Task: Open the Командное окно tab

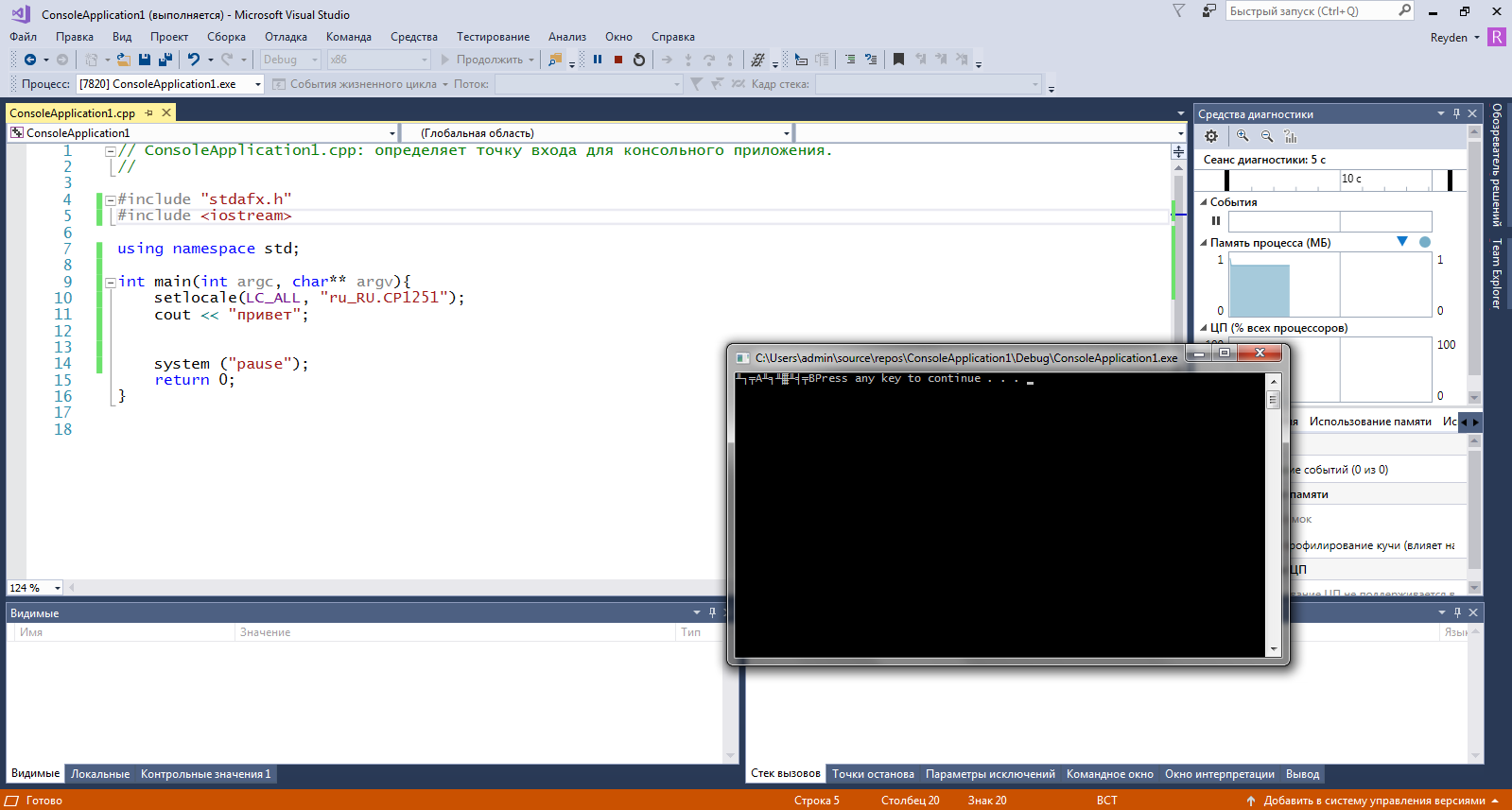Action: 1109,774
